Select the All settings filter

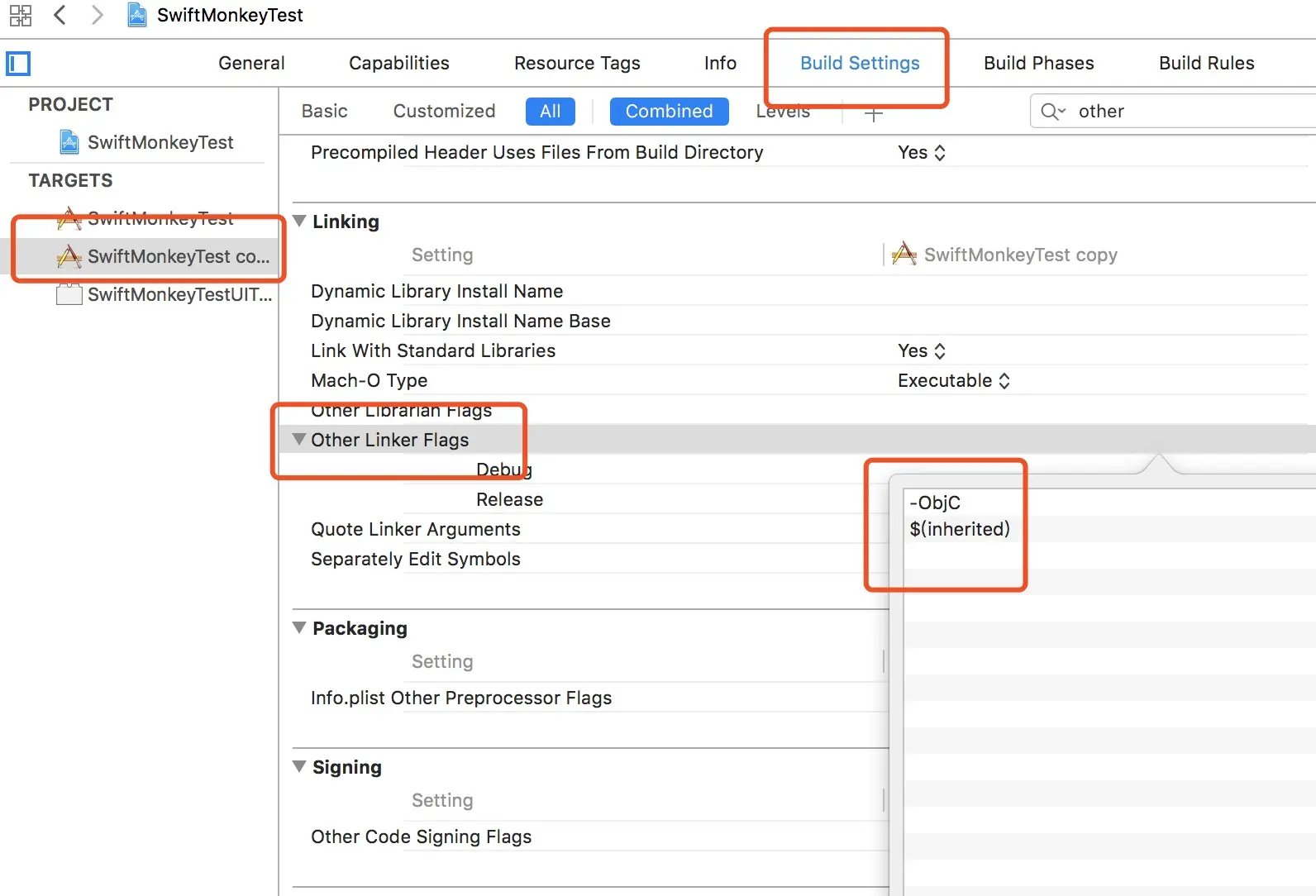550,112
